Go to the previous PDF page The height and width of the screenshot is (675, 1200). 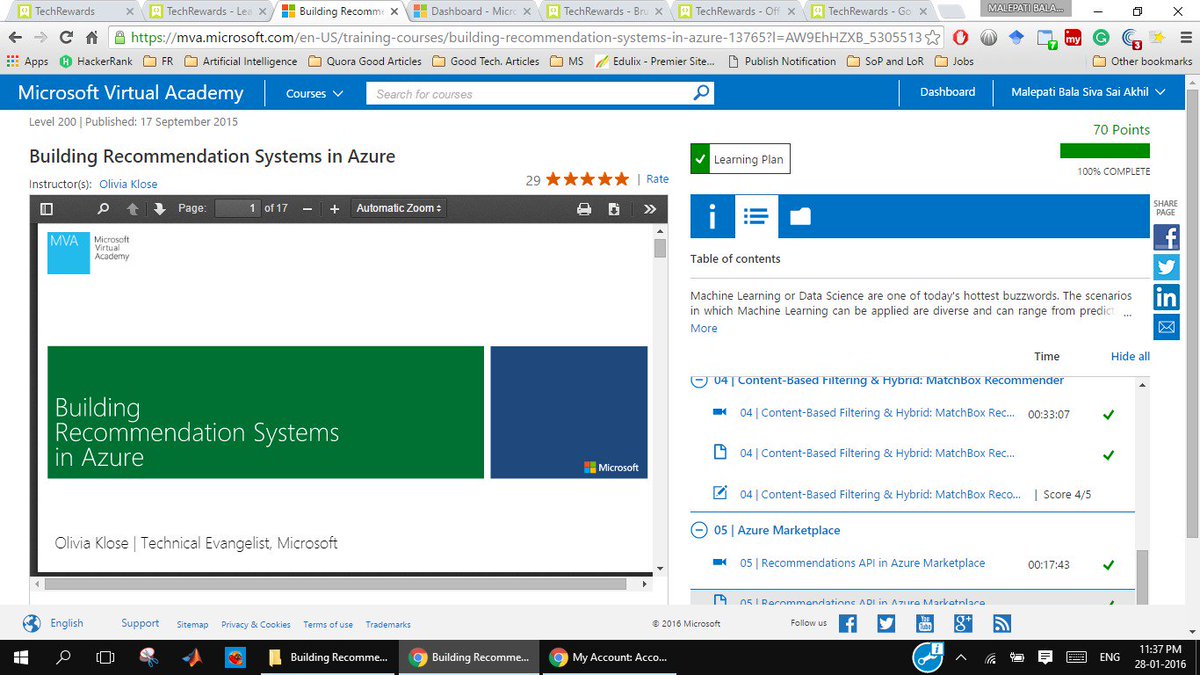pyautogui.click(x=132, y=209)
